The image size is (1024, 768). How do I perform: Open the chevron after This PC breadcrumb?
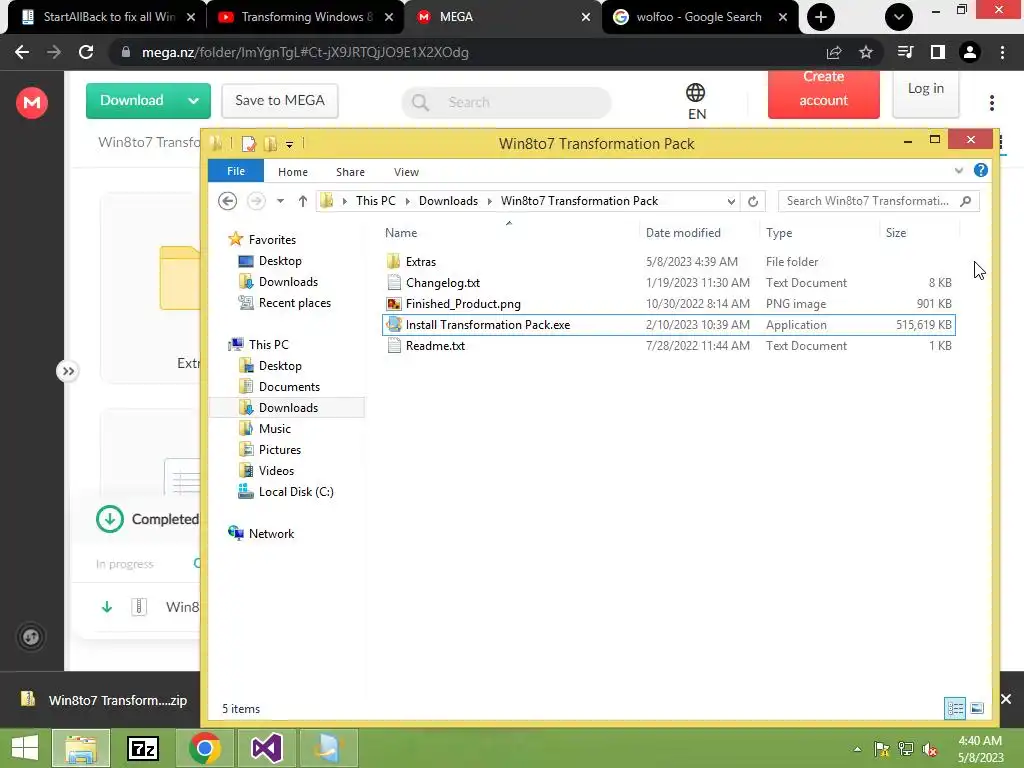point(408,201)
